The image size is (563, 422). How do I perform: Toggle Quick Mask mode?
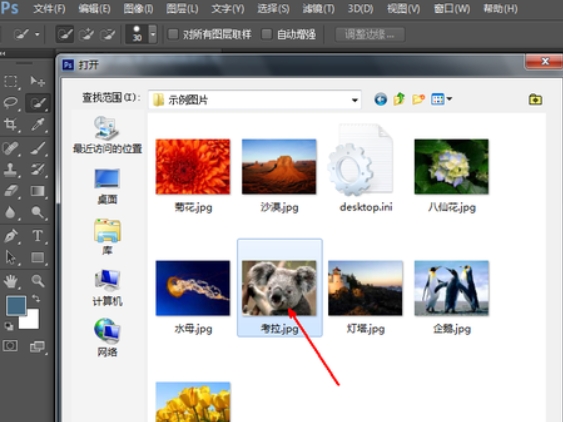(x=10, y=346)
